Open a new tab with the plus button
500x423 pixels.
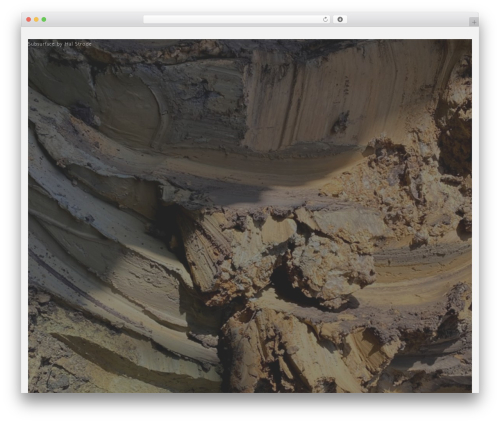click(x=474, y=22)
